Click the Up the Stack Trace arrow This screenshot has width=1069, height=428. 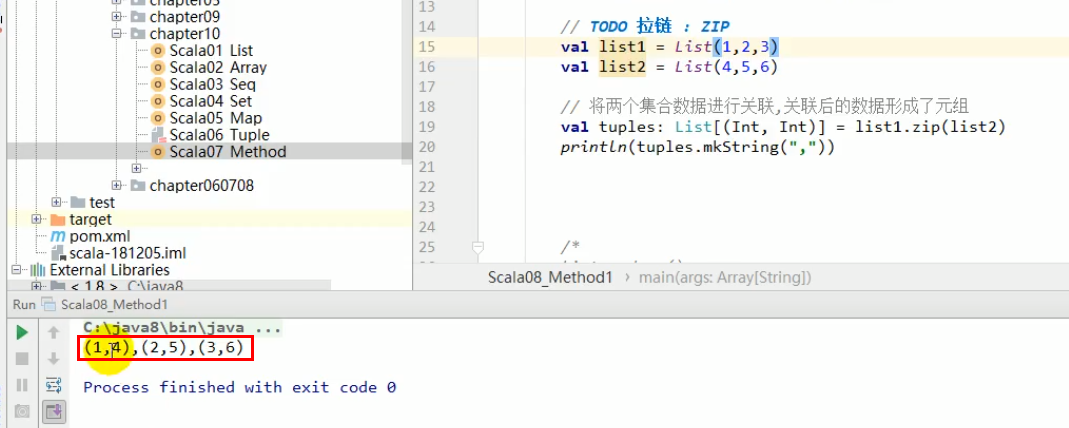click(x=54, y=333)
